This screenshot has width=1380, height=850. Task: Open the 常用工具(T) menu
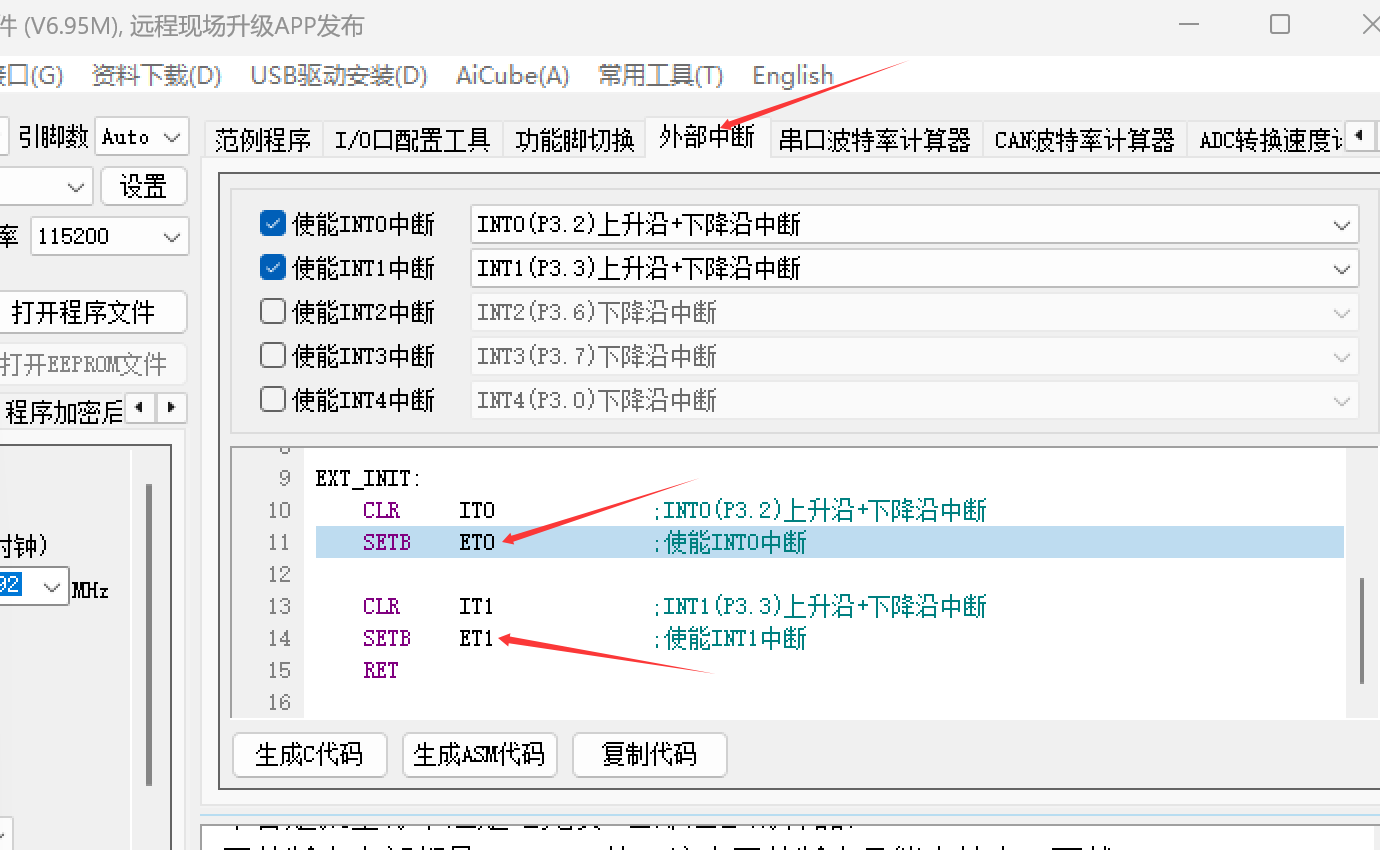click(660, 75)
